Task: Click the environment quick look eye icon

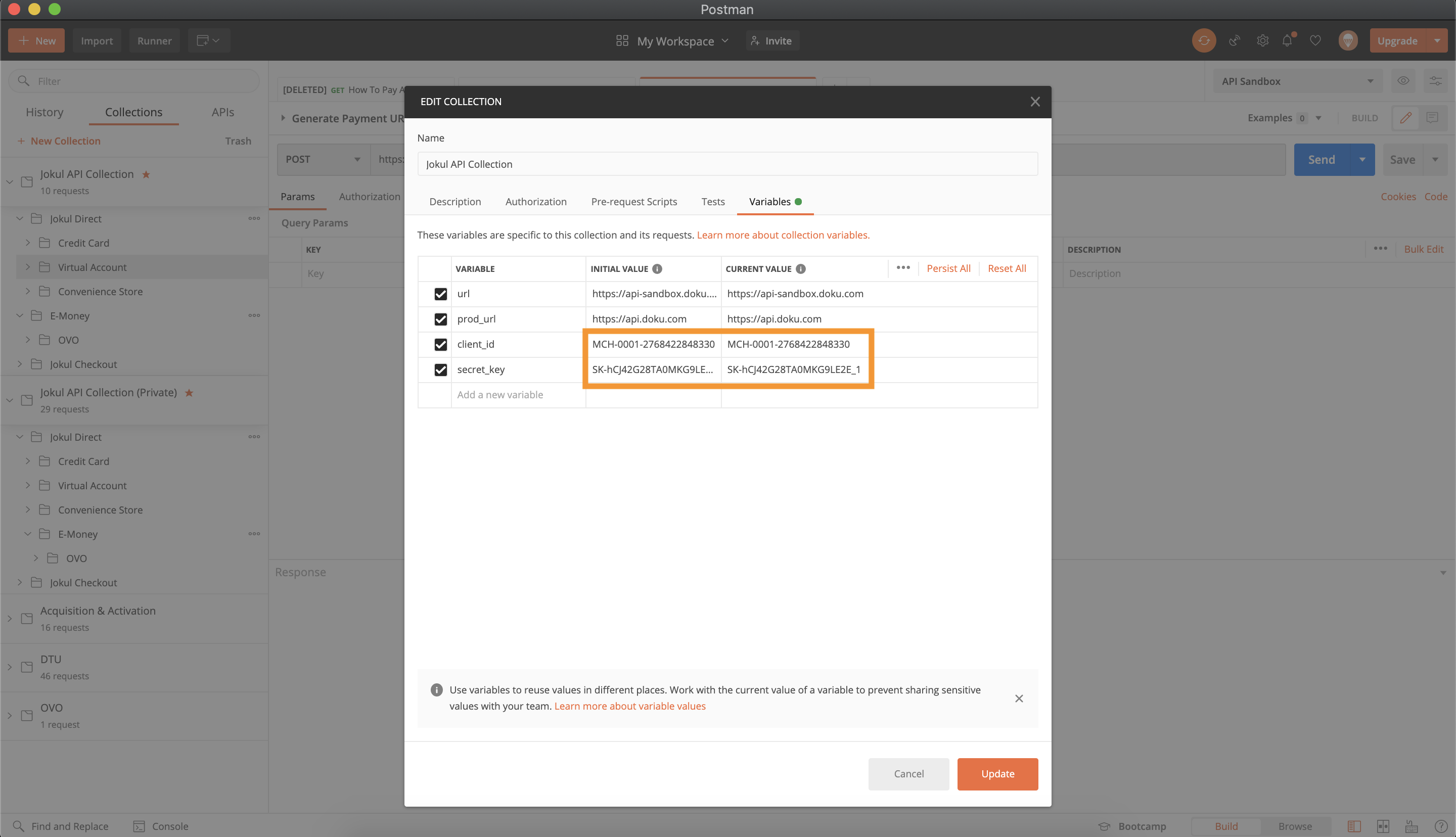Action: click(1403, 81)
